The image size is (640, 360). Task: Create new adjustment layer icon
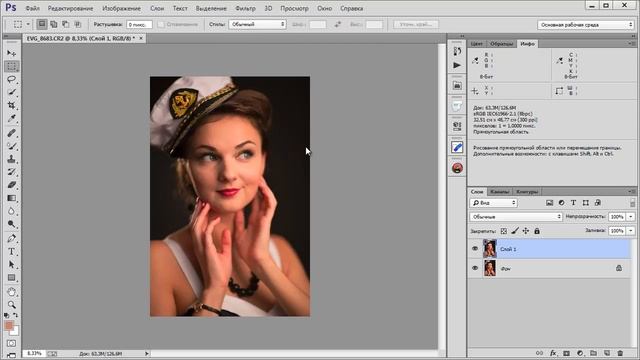[580, 353]
